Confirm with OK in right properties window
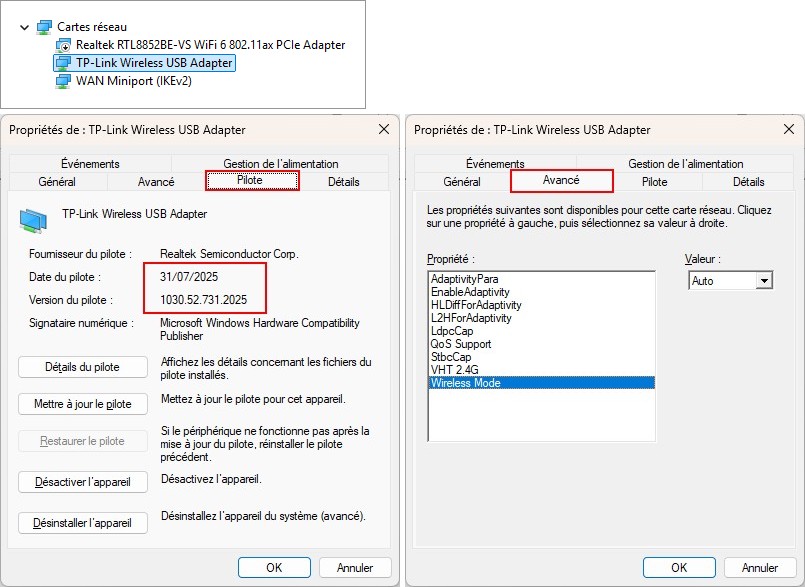The height and width of the screenshot is (587, 805). (x=679, y=567)
